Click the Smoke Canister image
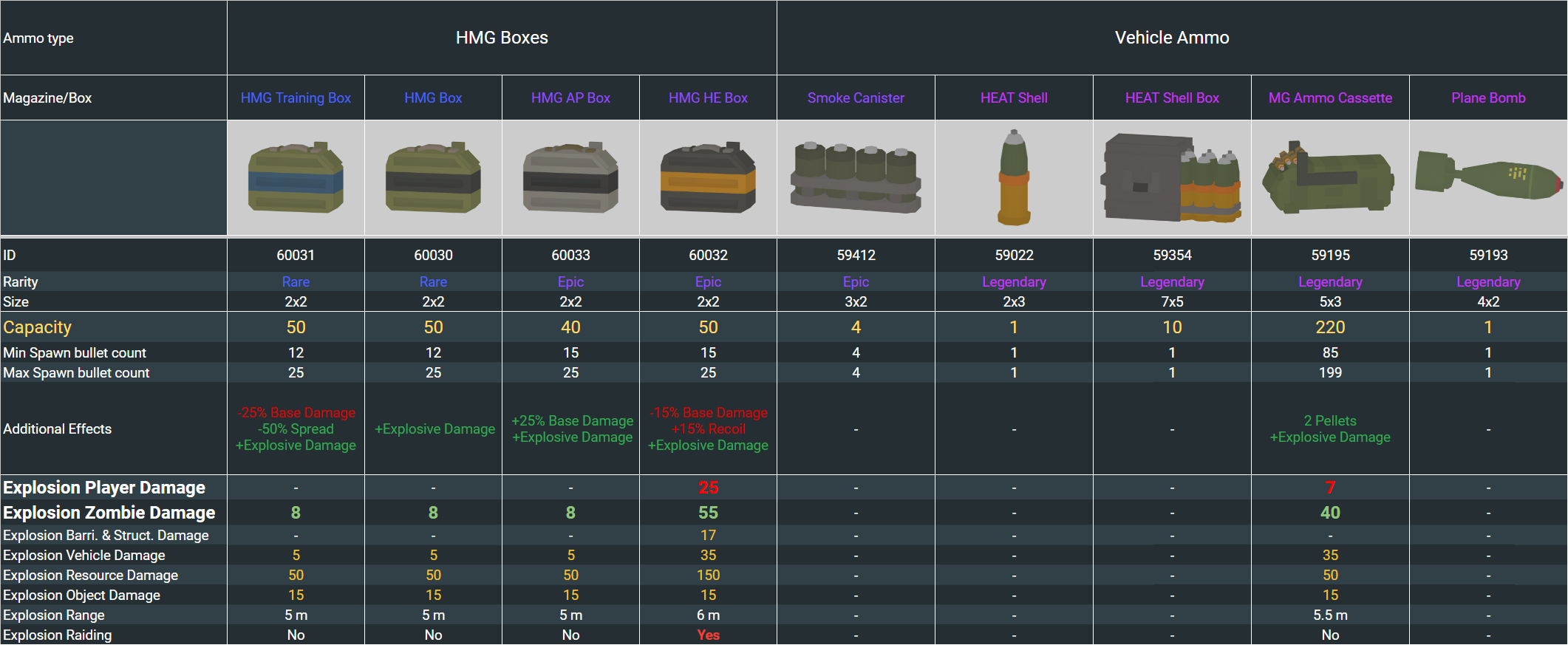This screenshot has height=645, width=1568. click(856, 178)
